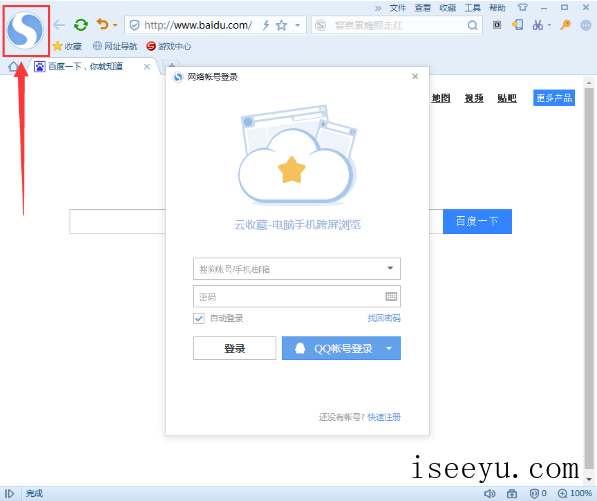Screen dimensions: 597x501
Task: Click the search magnifier icon
Action: click(472, 26)
